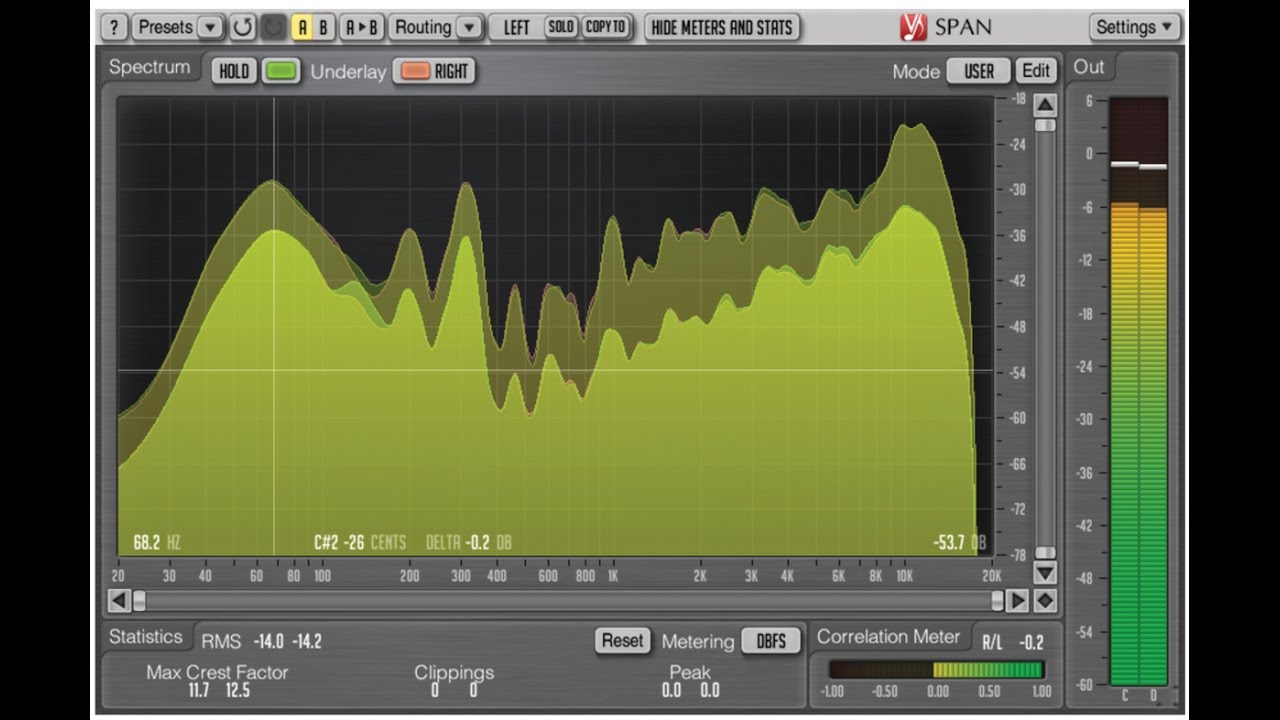Reset the statistics readings

(622, 641)
